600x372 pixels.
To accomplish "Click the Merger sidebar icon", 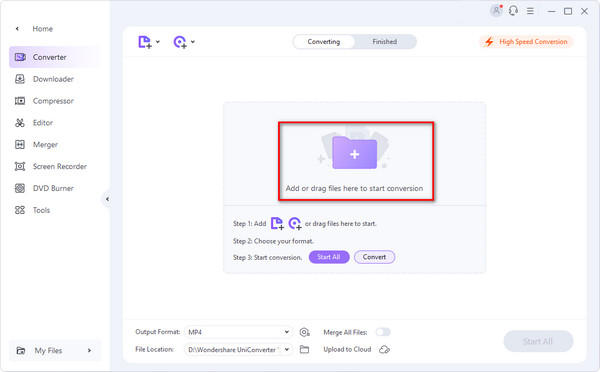I will tap(20, 144).
